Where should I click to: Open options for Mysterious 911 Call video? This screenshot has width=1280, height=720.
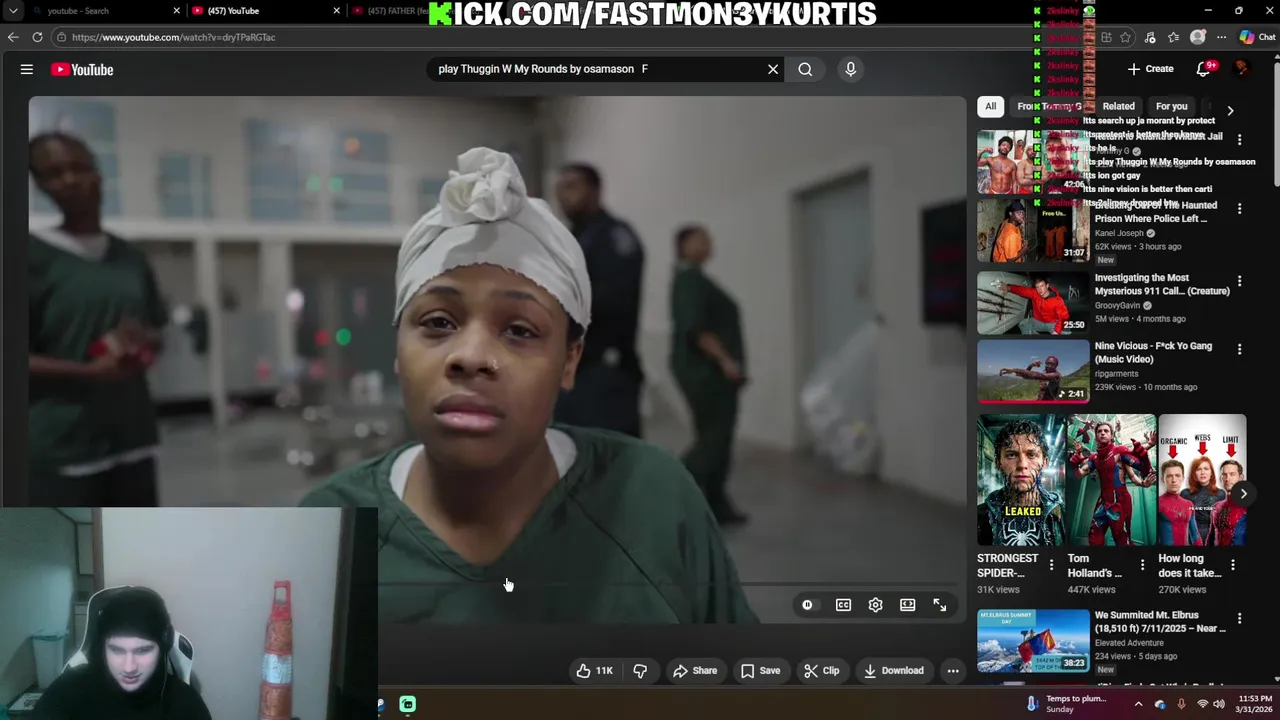1239,282
